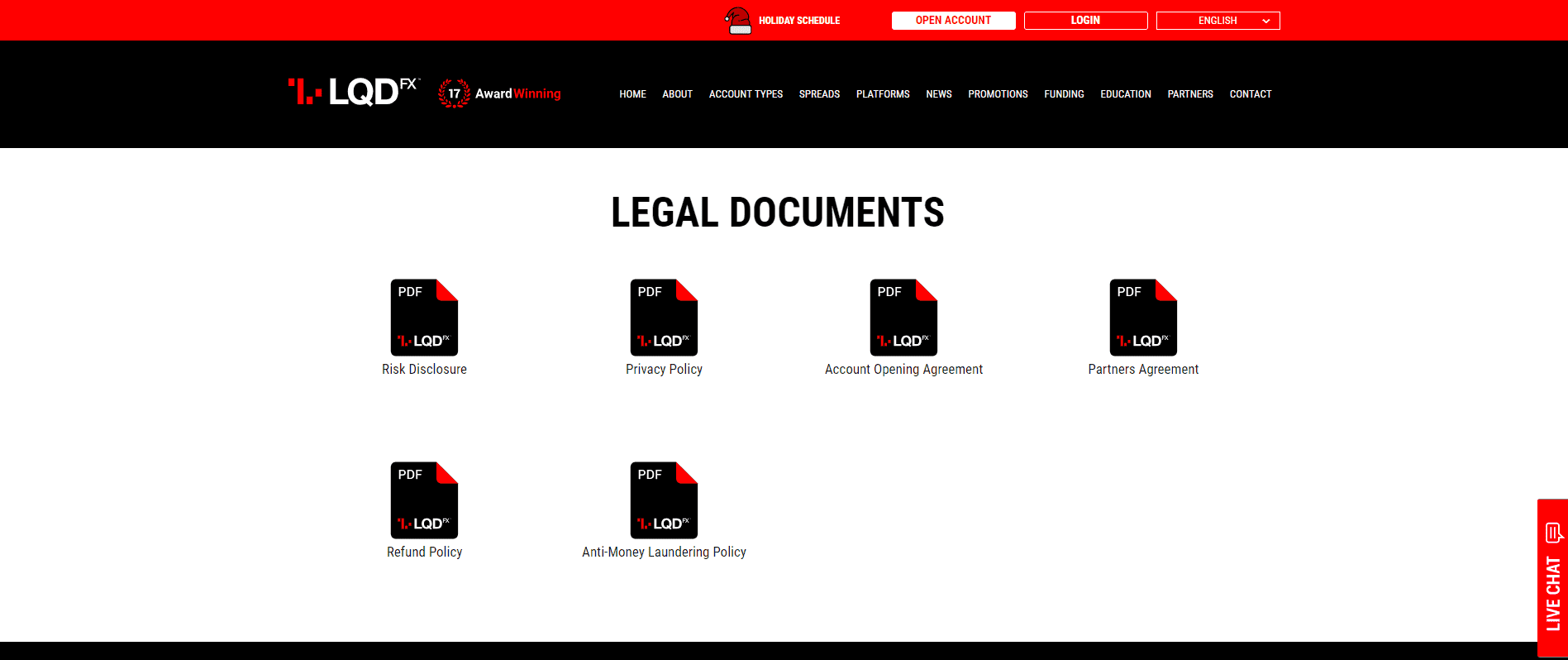Click the Privacy Policy text link
Image resolution: width=1568 pixels, height=660 pixels.
pyautogui.click(x=664, y=370)
